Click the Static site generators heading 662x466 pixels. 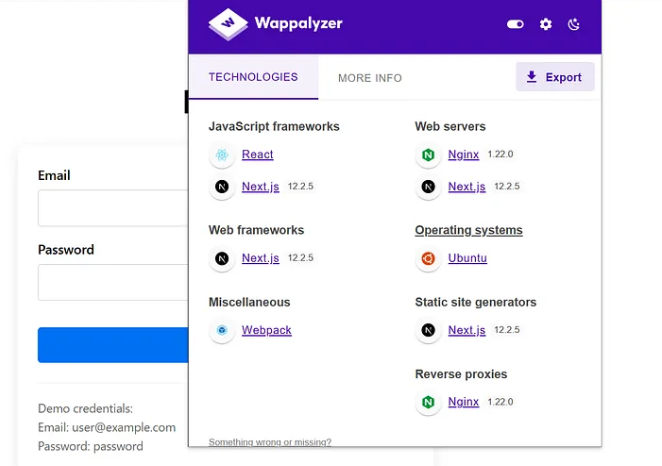point(475,302)
